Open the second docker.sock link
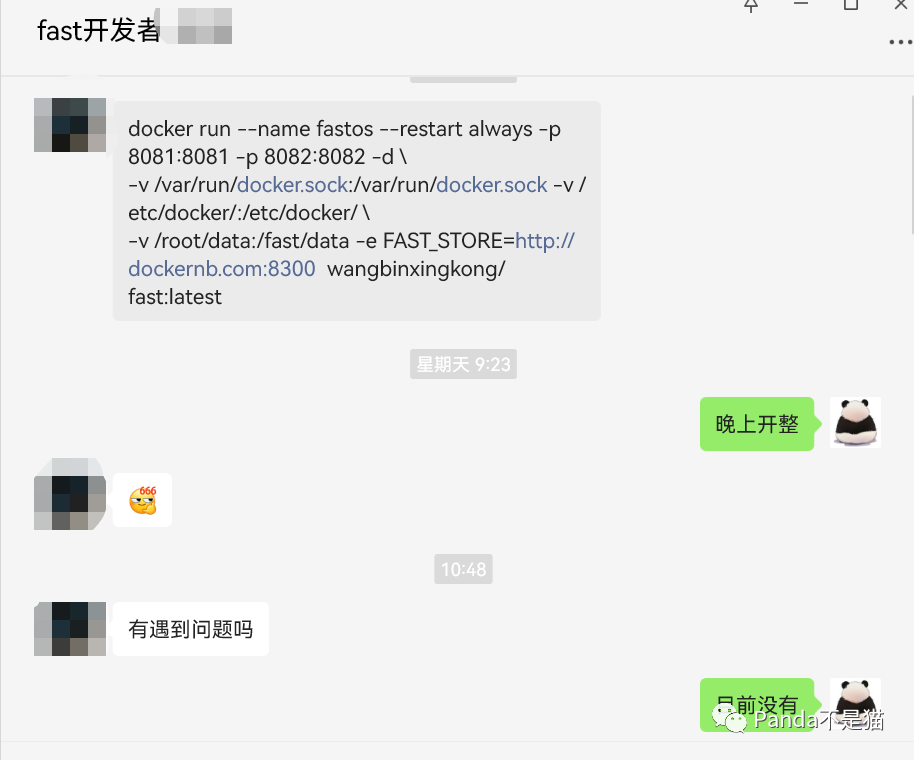This screenshot has height=760, width=914. [492, 185]
